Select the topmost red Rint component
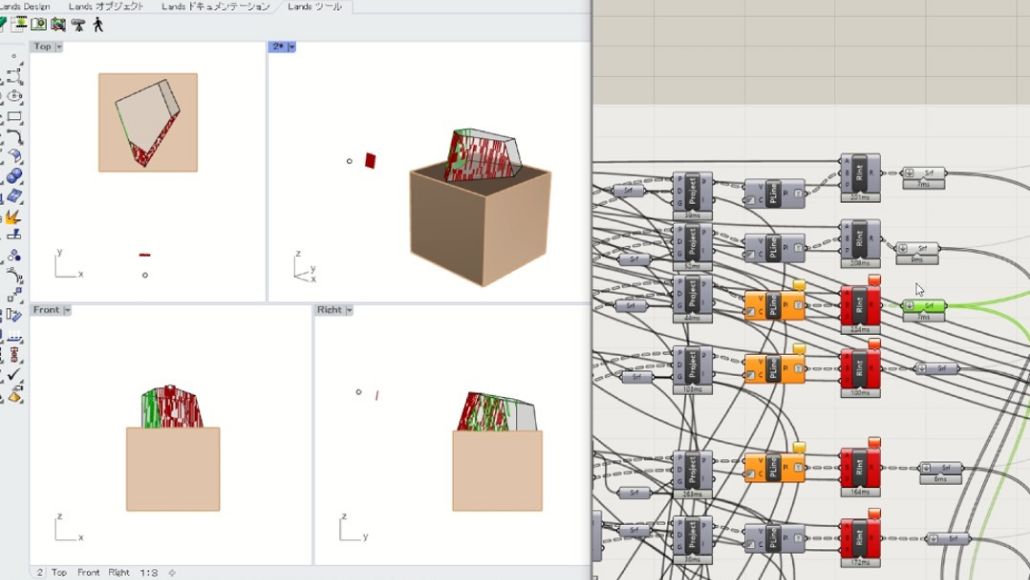The width and height of the screenshot is (1030, 580). (x=860, y=305)
